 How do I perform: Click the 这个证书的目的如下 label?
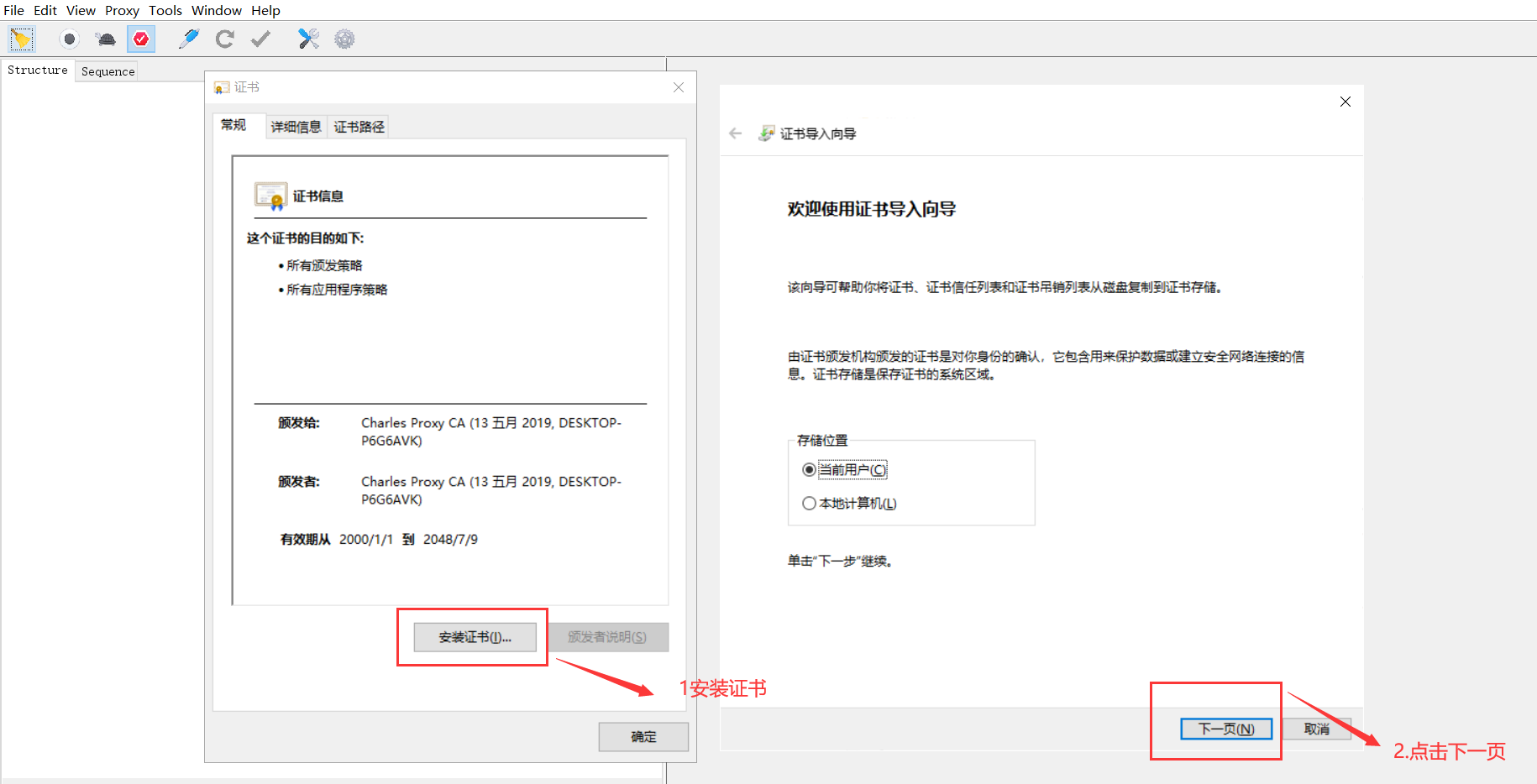point(305,238)
